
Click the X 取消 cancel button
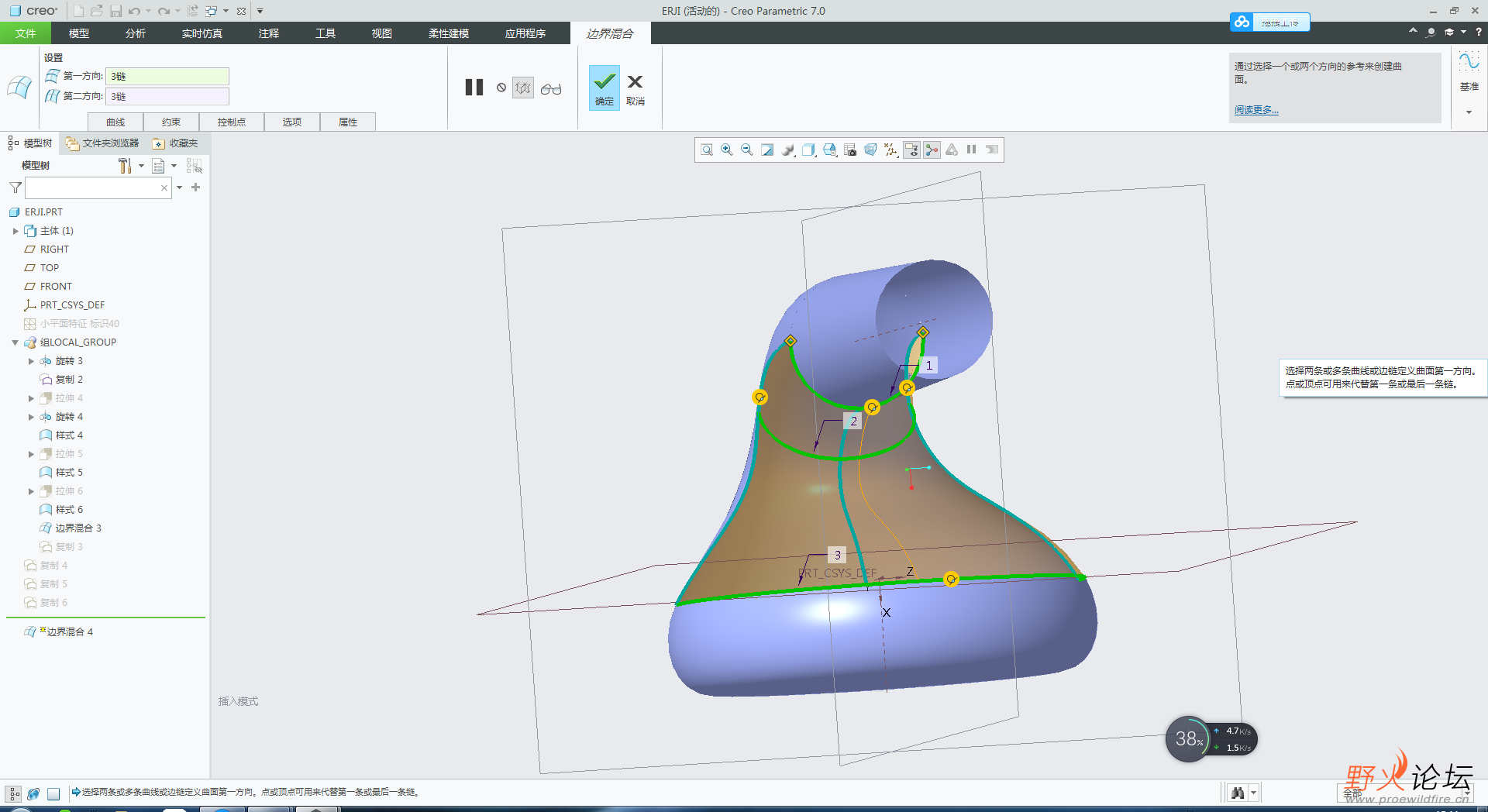tap(635, 89)
